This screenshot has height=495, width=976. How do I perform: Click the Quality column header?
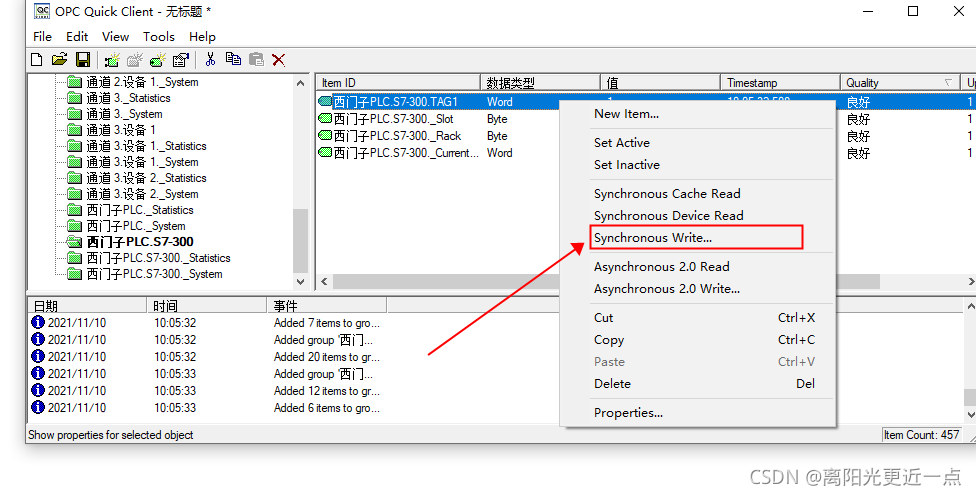pos(900,82)
